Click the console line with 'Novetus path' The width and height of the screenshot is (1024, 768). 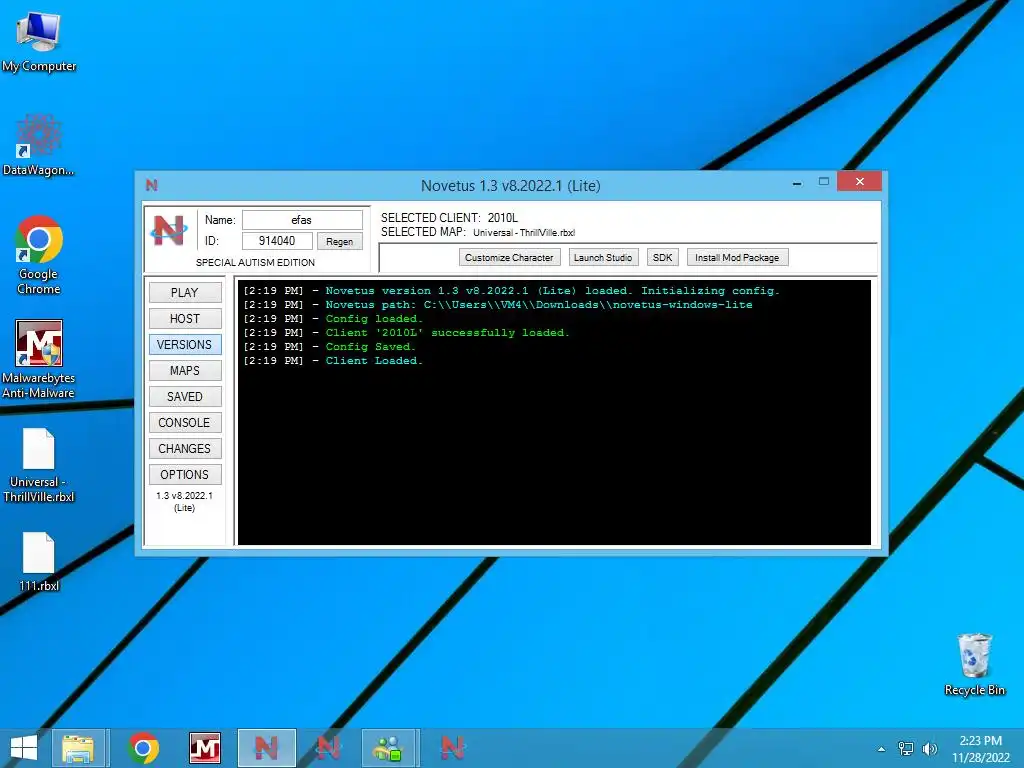point(498,305)
